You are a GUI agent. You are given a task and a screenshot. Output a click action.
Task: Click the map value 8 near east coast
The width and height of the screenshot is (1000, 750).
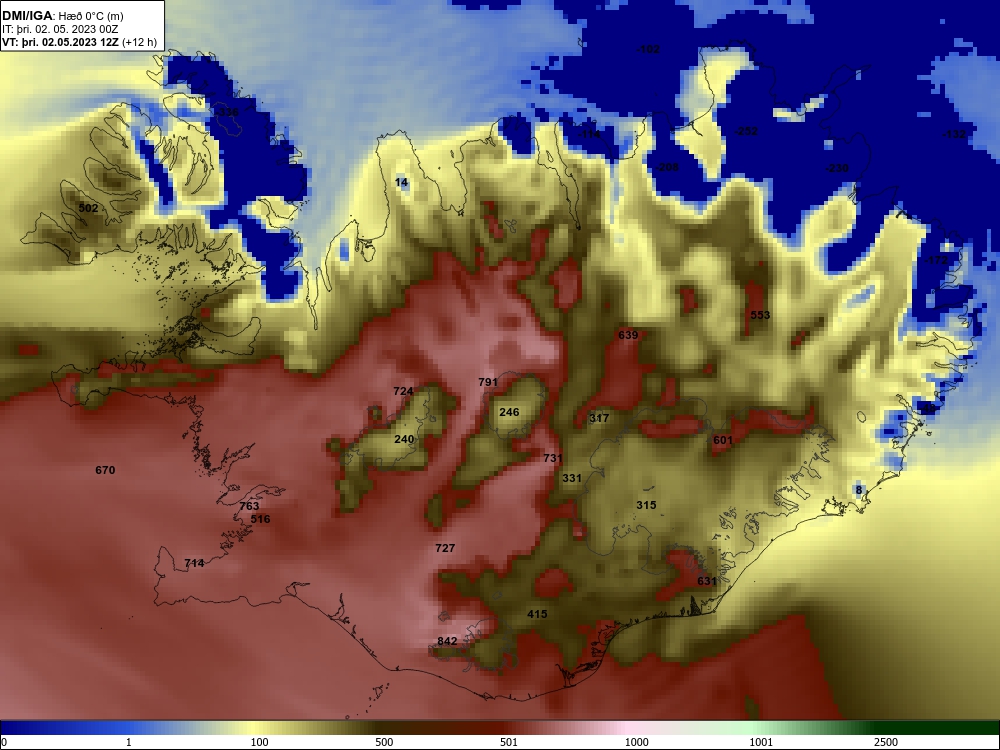tap(858, 490)
